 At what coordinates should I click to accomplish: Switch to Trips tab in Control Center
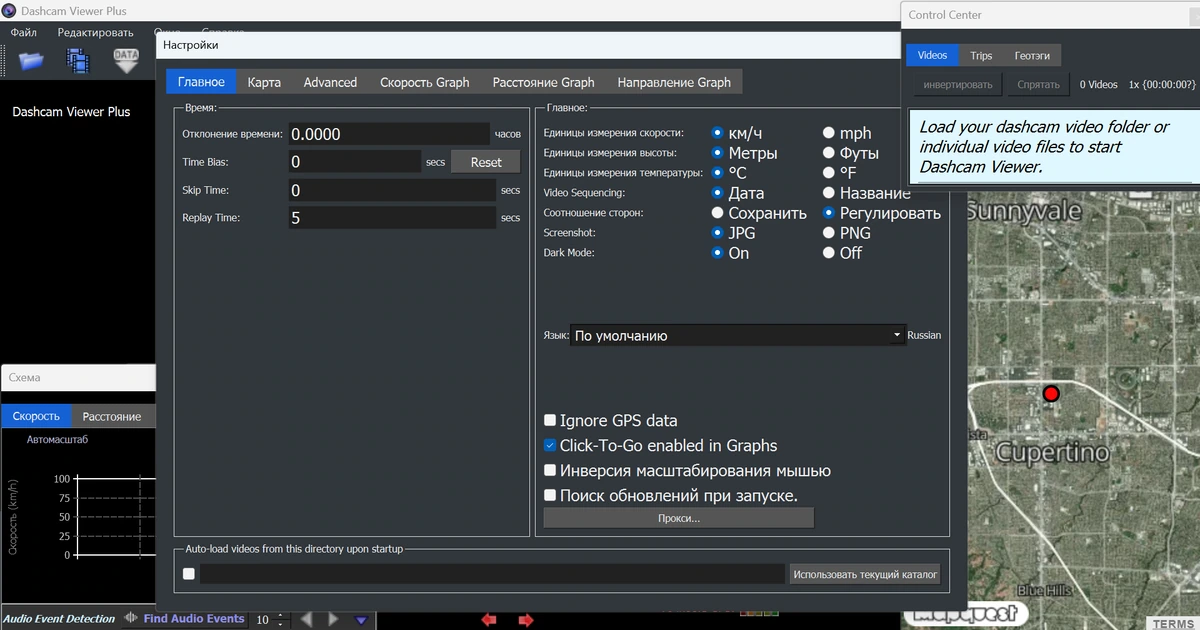(981, 56)
